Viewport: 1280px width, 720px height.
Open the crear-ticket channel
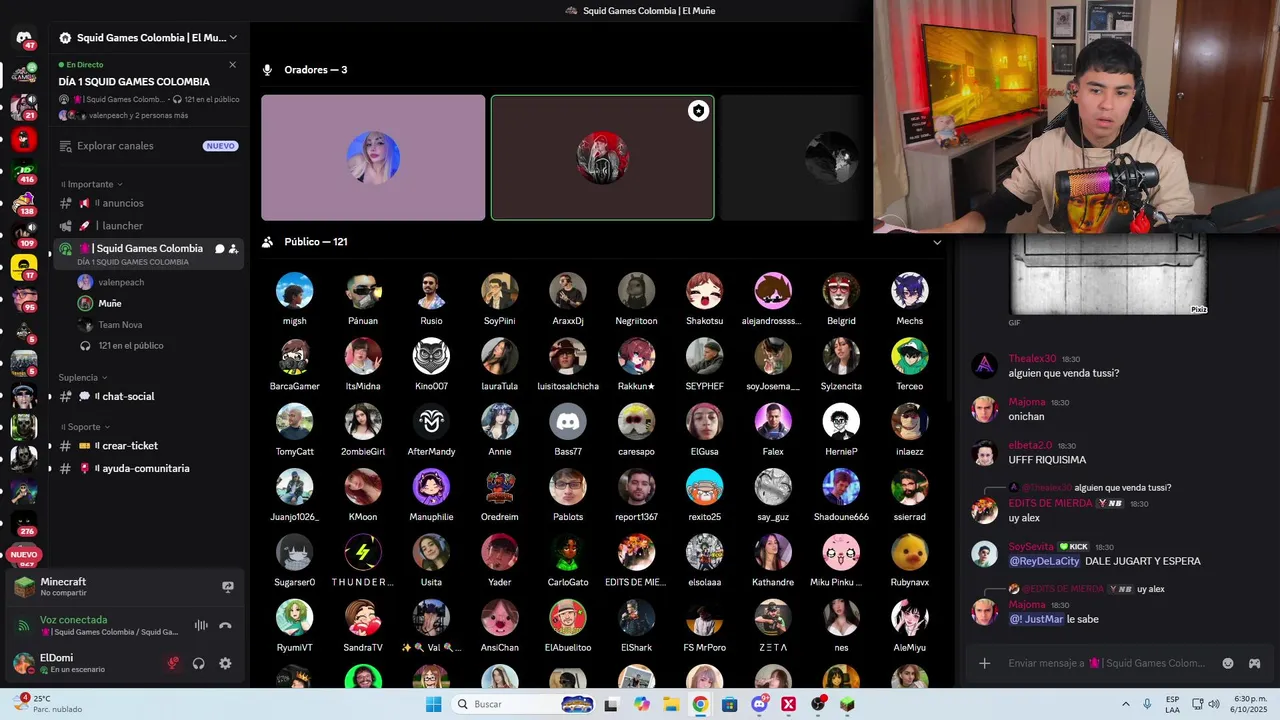coord(148,446)
